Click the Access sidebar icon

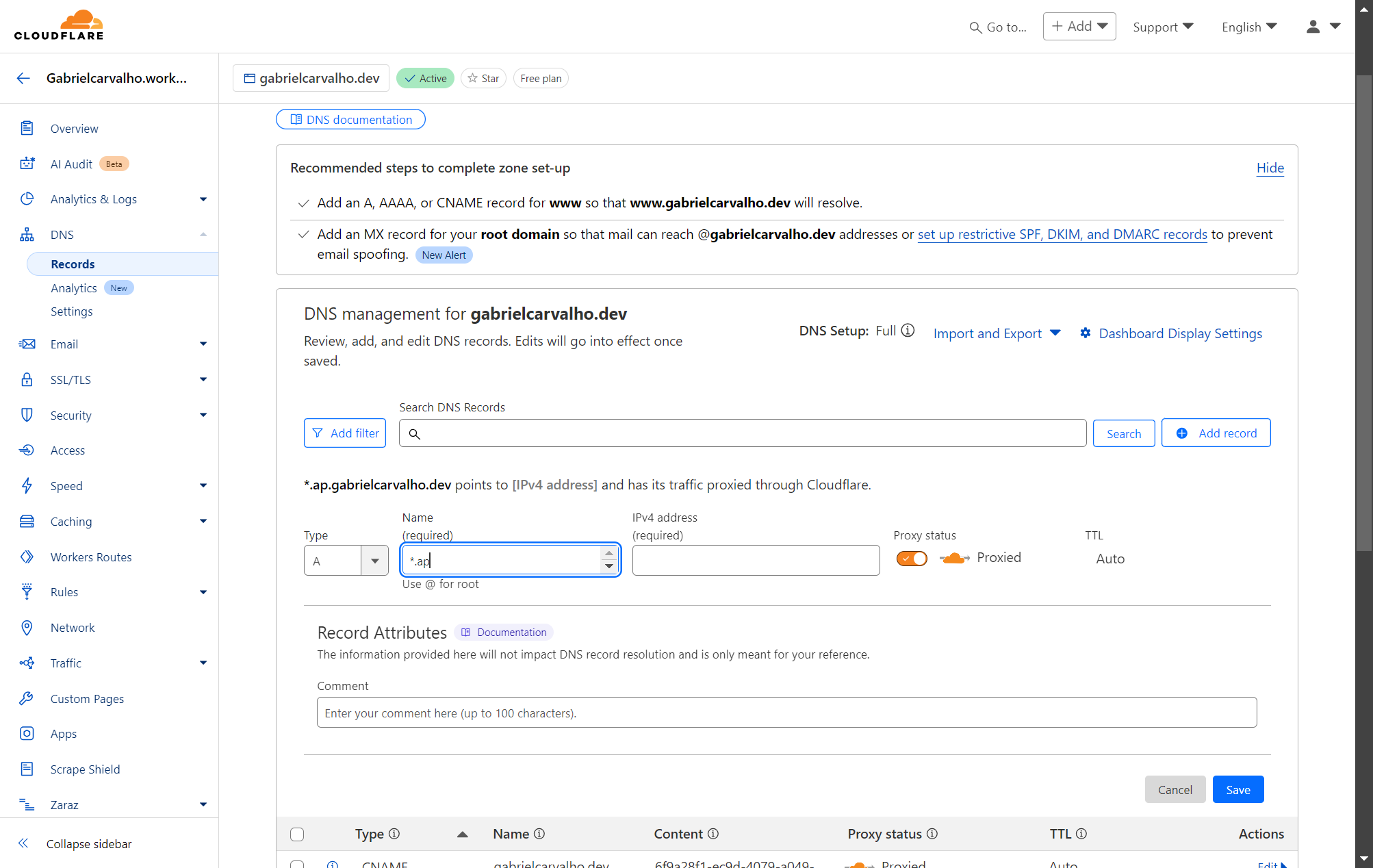click(x=27, y=450)
